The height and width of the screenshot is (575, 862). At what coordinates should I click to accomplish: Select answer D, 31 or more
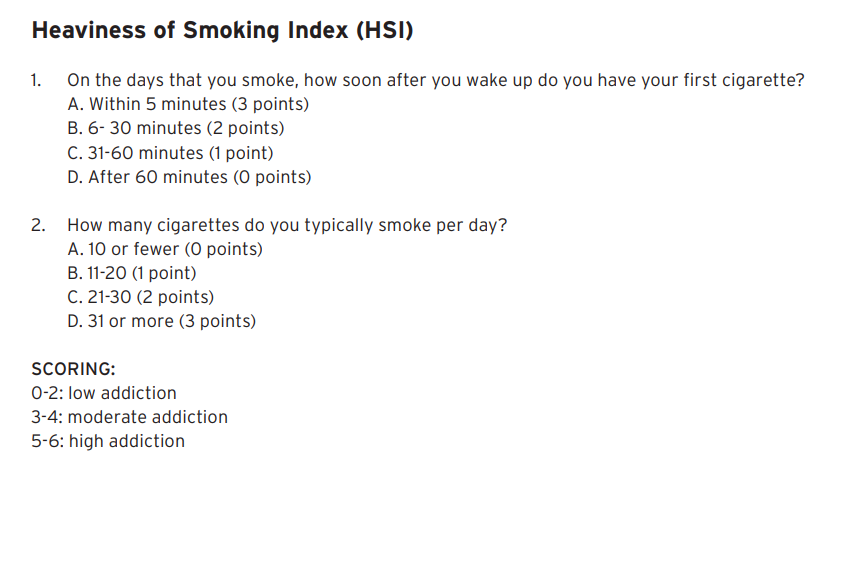point(161,321)
